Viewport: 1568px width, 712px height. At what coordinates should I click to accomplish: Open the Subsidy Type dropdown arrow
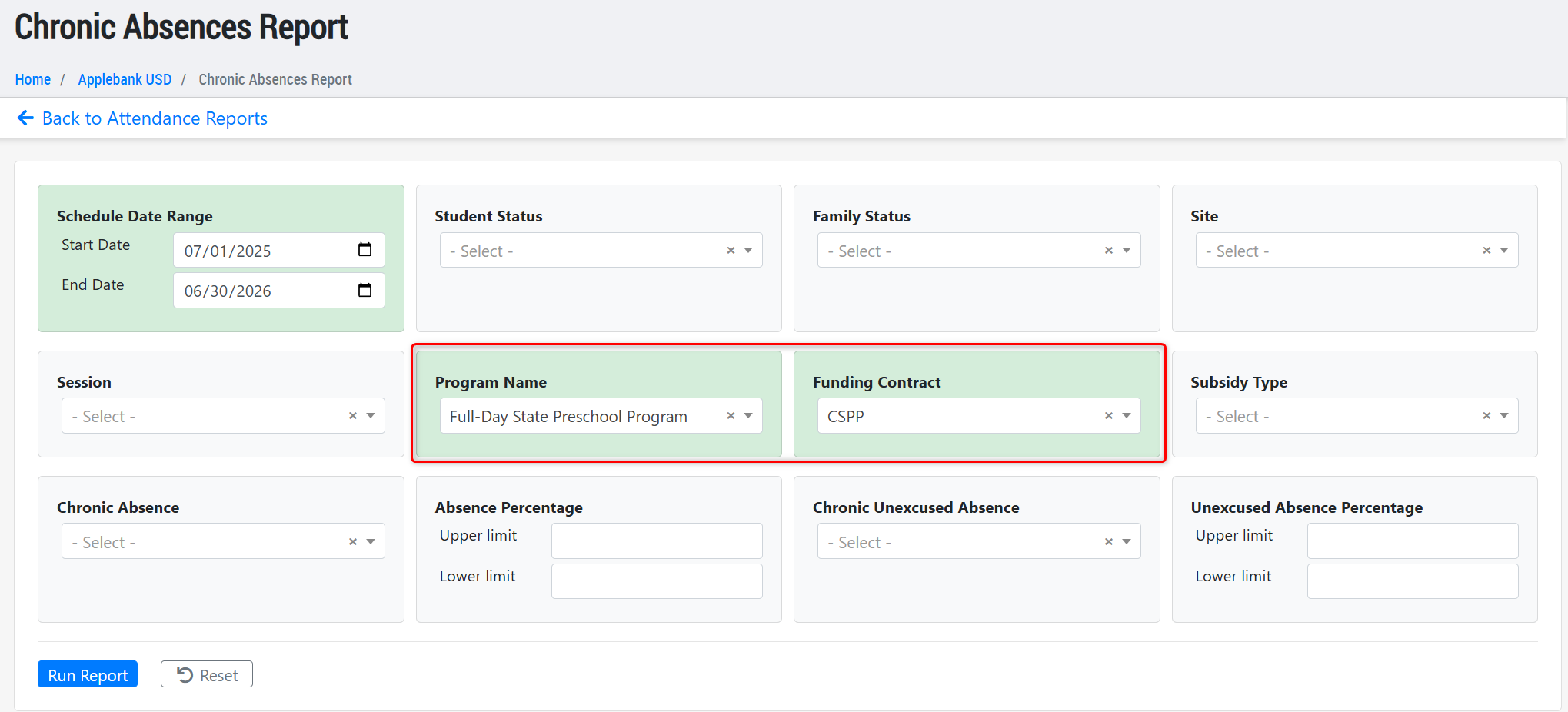pyautogui.click(x=1504, y=416)
